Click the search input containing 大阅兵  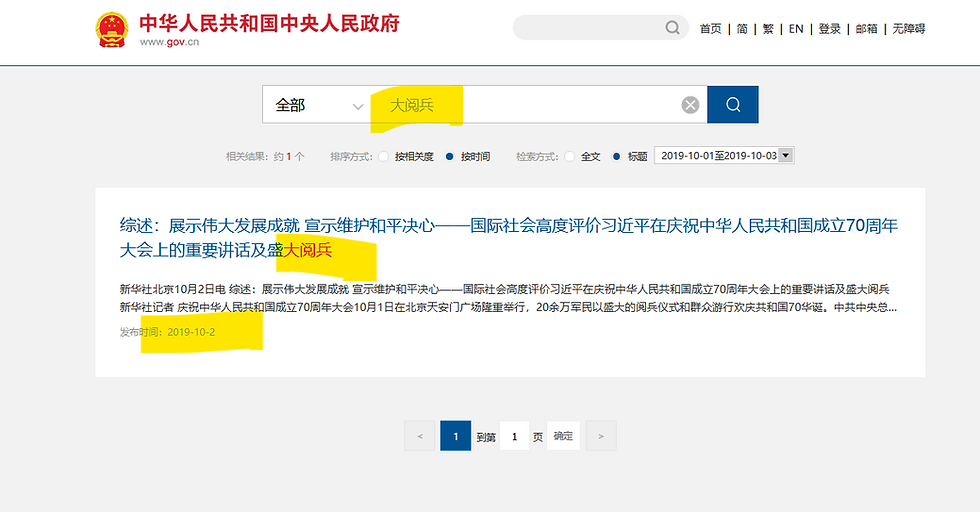point(525,105)
